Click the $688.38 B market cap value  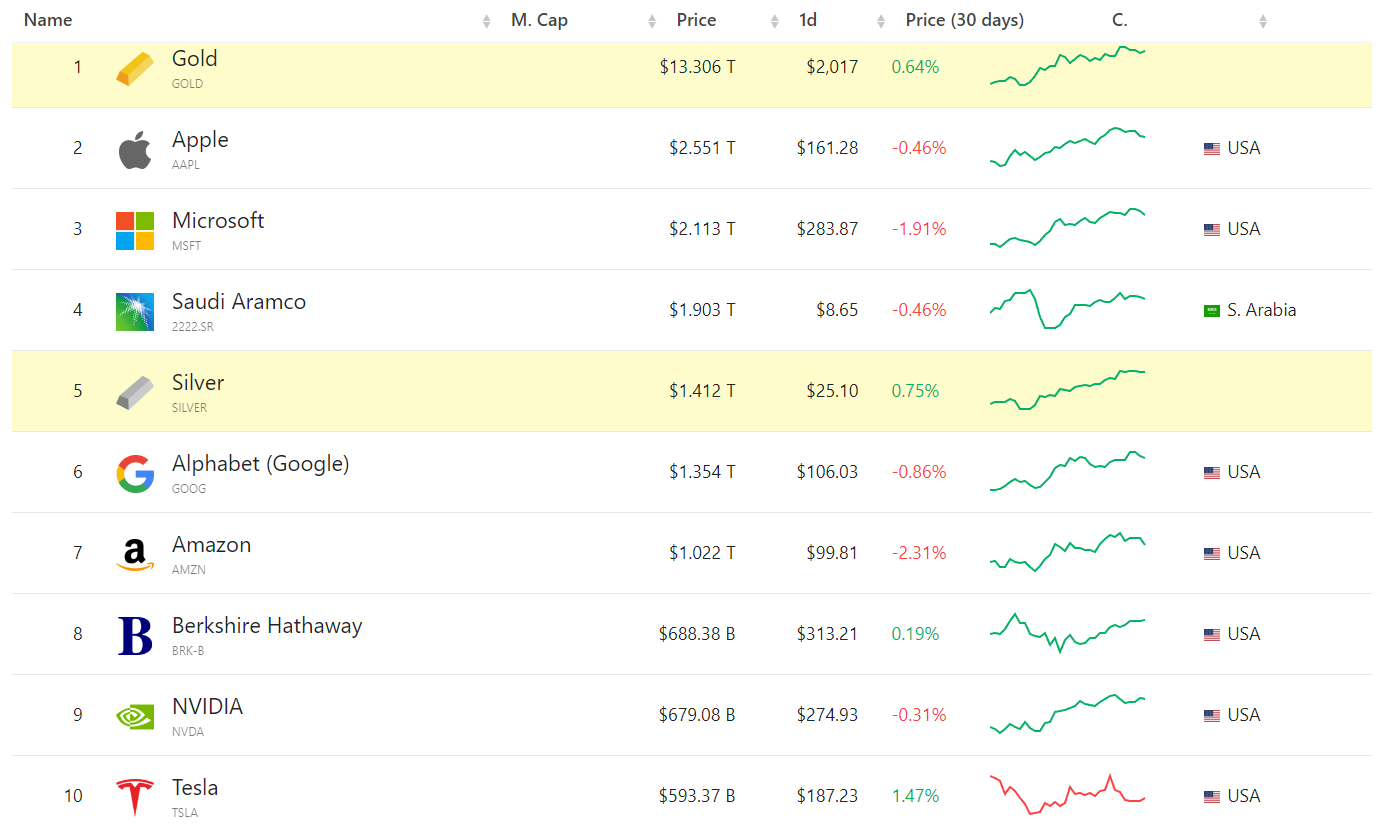(x=697, y=634)
